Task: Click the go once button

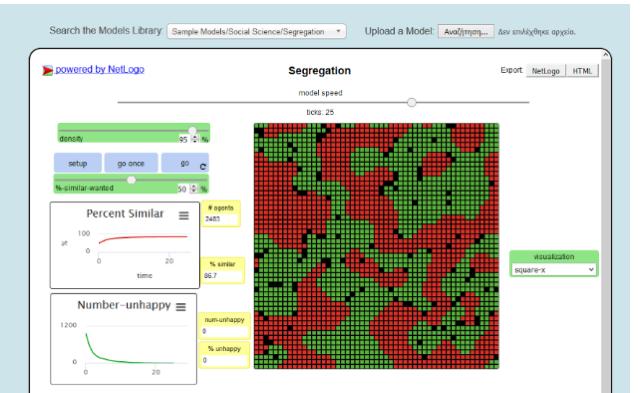Action: [x=131, y=163]
